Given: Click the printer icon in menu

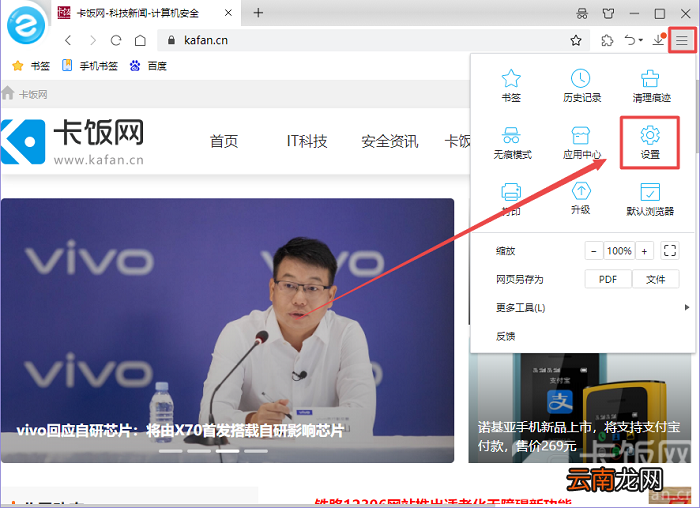Looking at the screenshot, I should [x=511, y=192].
